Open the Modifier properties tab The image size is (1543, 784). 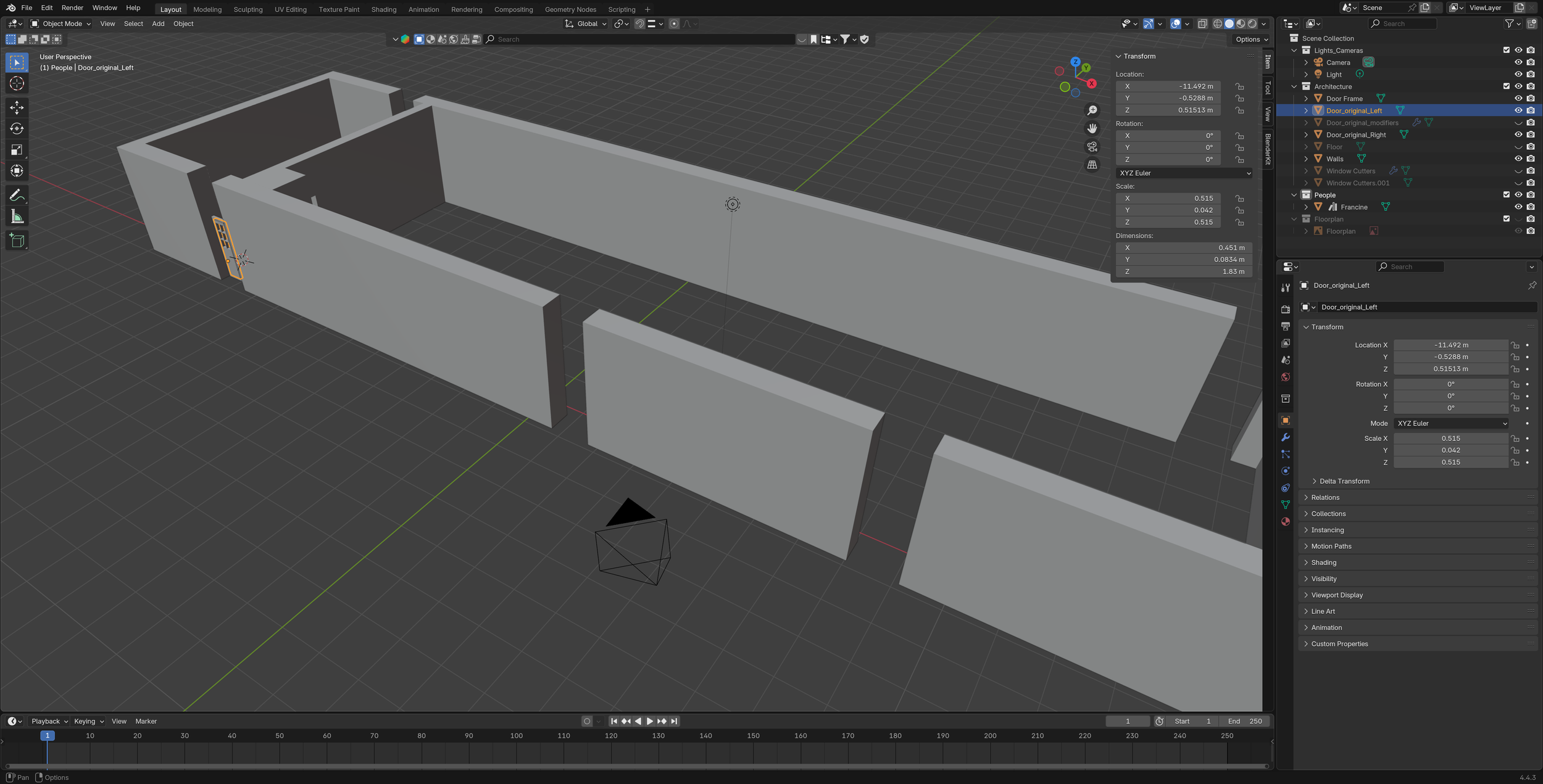click(x=1286, y=438)
